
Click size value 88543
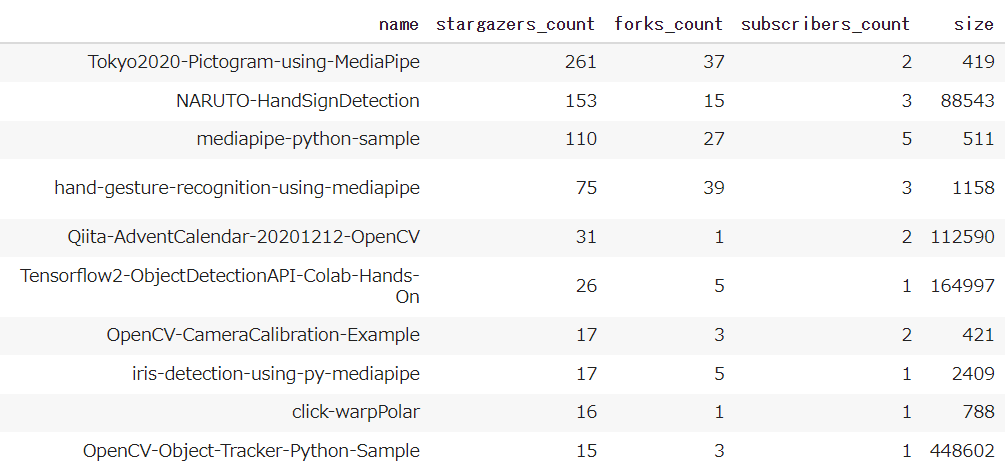(968, 101)
